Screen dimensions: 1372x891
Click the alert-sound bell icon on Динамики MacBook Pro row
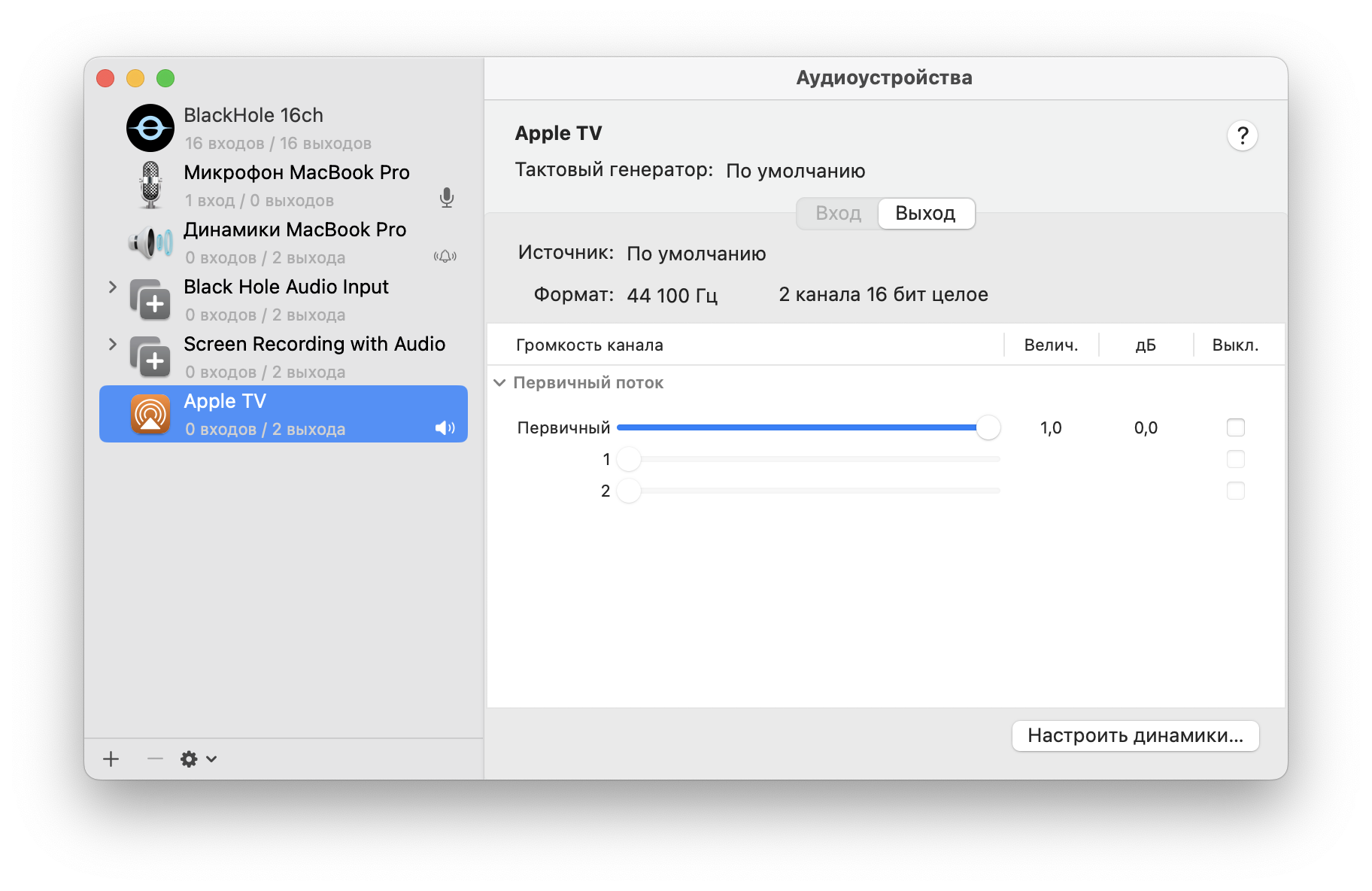click(445, 257)
